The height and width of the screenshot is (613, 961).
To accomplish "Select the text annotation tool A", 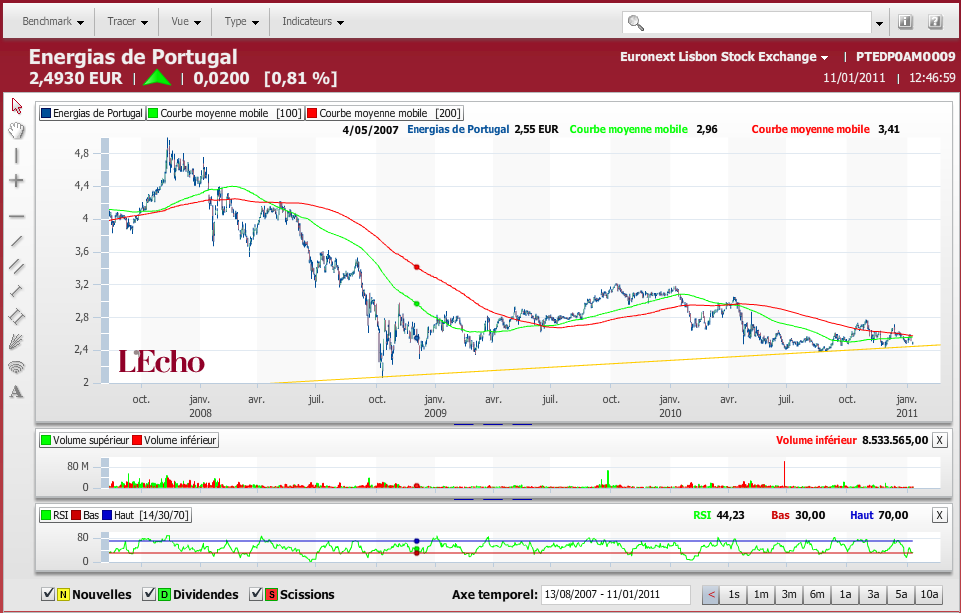I will pos(17,392).
